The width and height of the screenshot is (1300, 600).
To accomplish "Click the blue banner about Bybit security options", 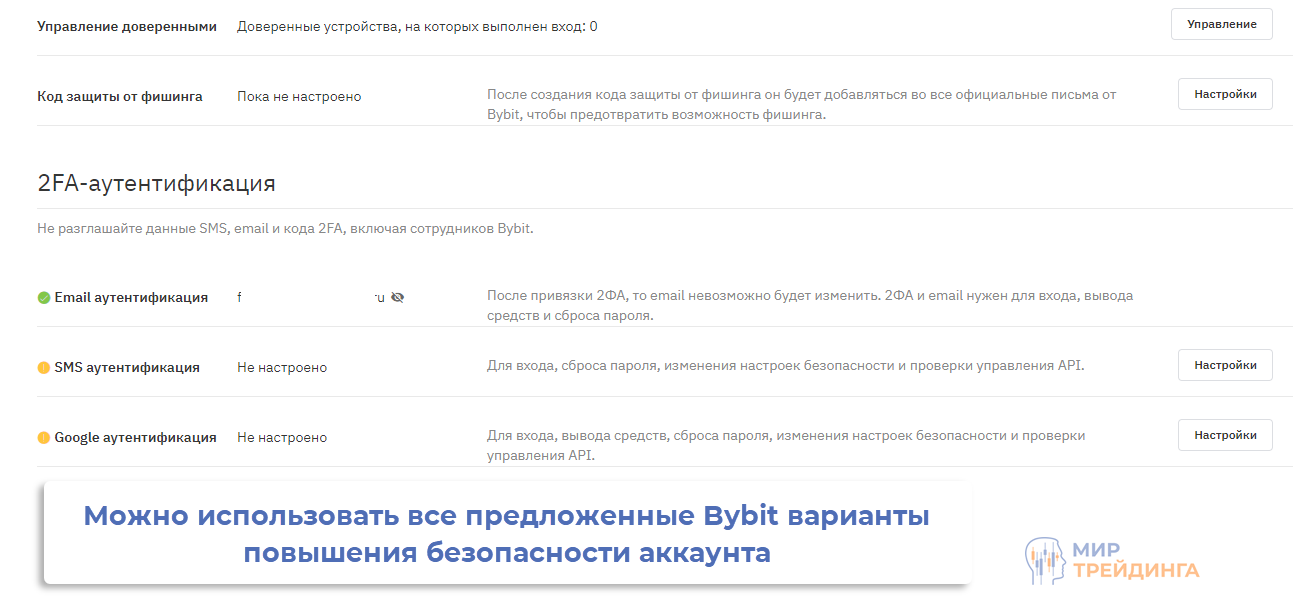I will (x=507, y=534).
